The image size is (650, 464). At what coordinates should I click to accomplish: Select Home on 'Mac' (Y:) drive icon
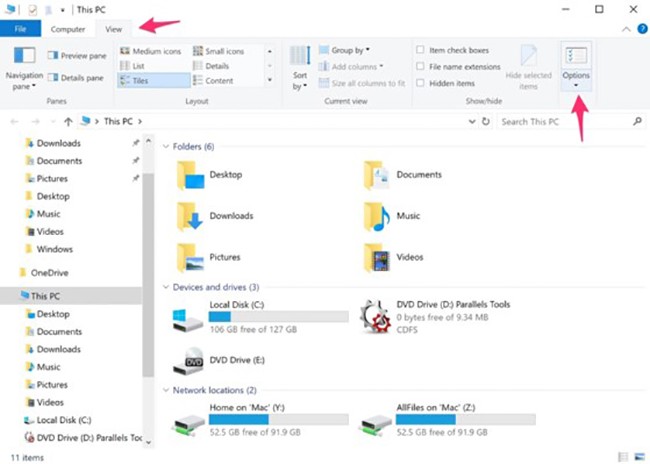pos(189,424)
